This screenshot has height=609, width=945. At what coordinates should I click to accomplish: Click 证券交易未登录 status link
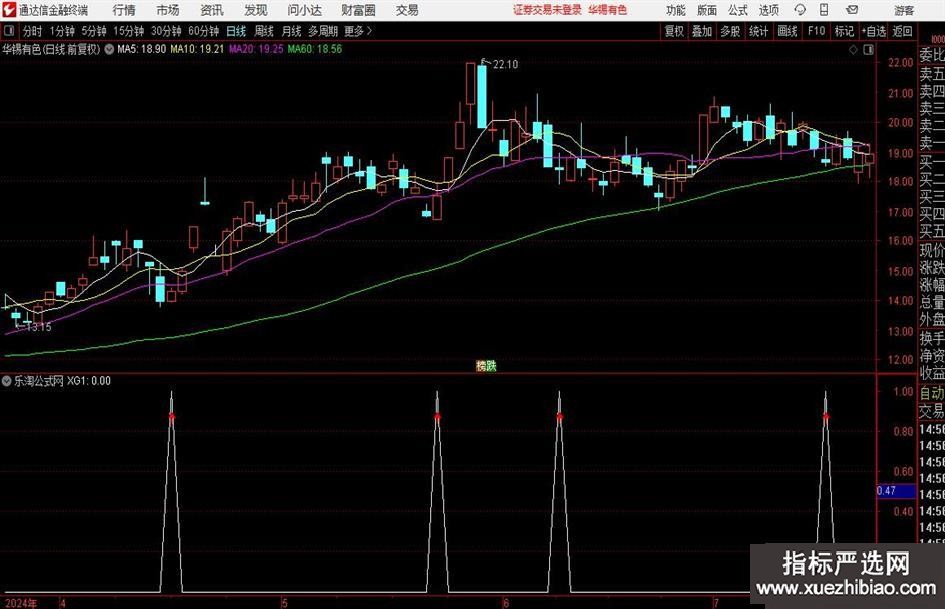tap(547, 10)
